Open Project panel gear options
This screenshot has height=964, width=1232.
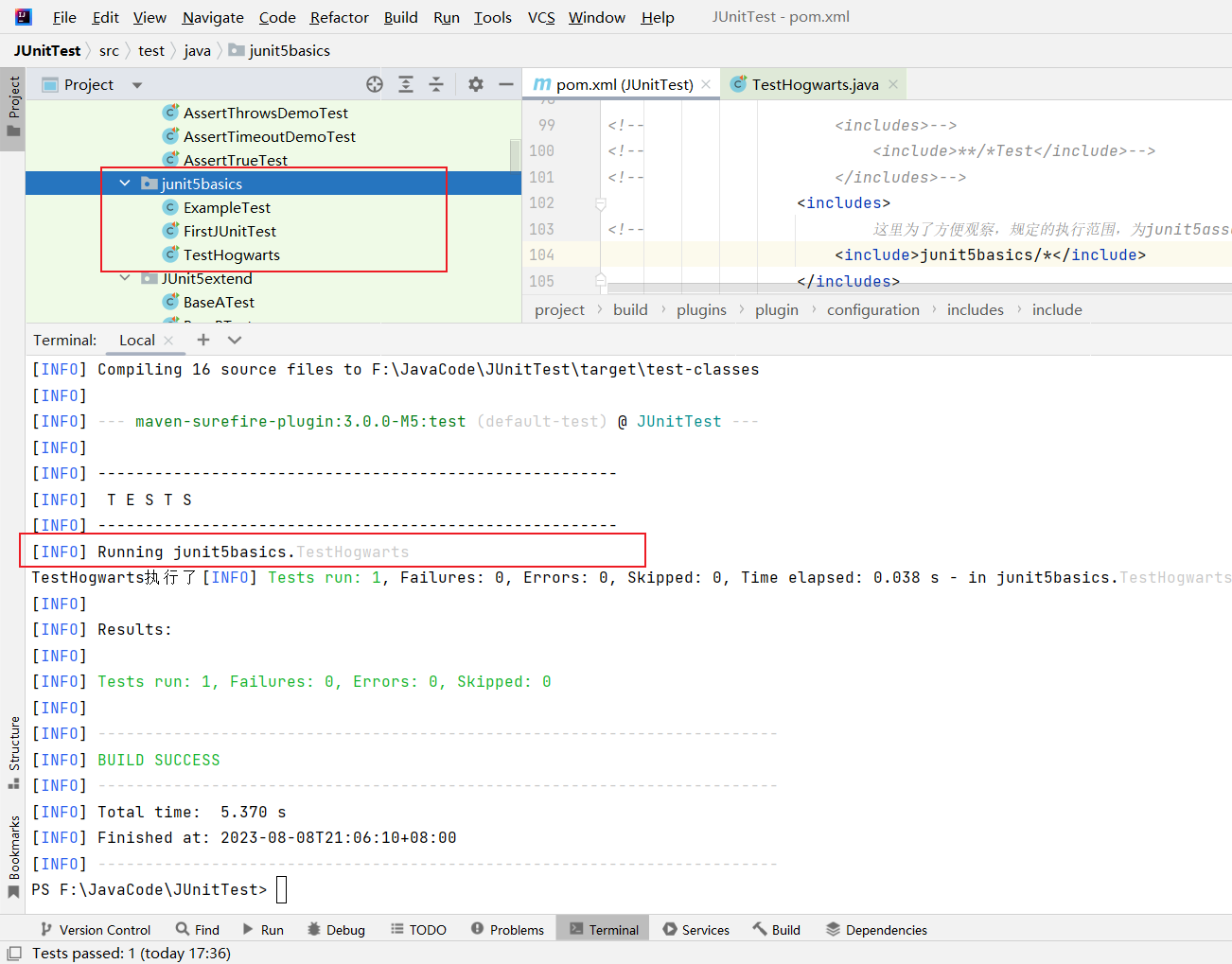coord(476,84)
